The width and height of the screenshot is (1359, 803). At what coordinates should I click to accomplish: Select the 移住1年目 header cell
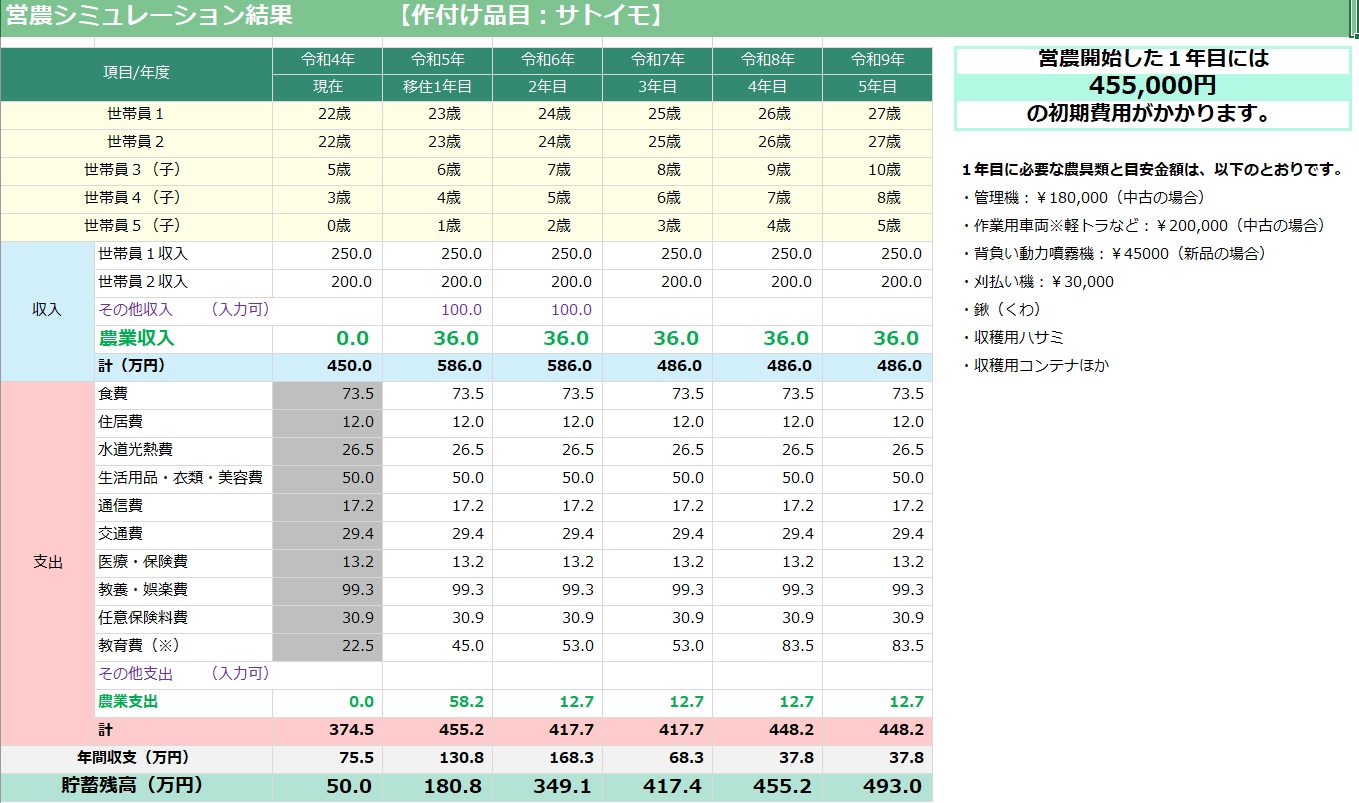click(x=437, y=87)
